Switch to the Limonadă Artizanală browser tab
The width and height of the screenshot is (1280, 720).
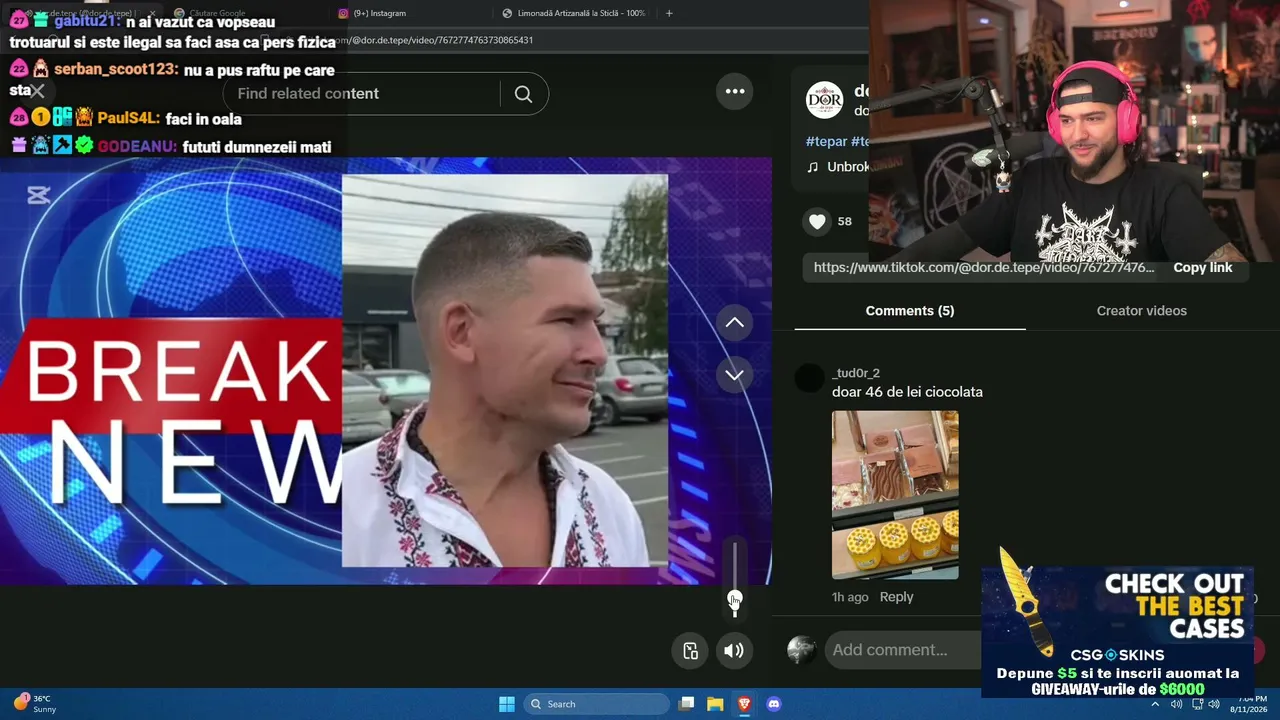tap(573, 13)
